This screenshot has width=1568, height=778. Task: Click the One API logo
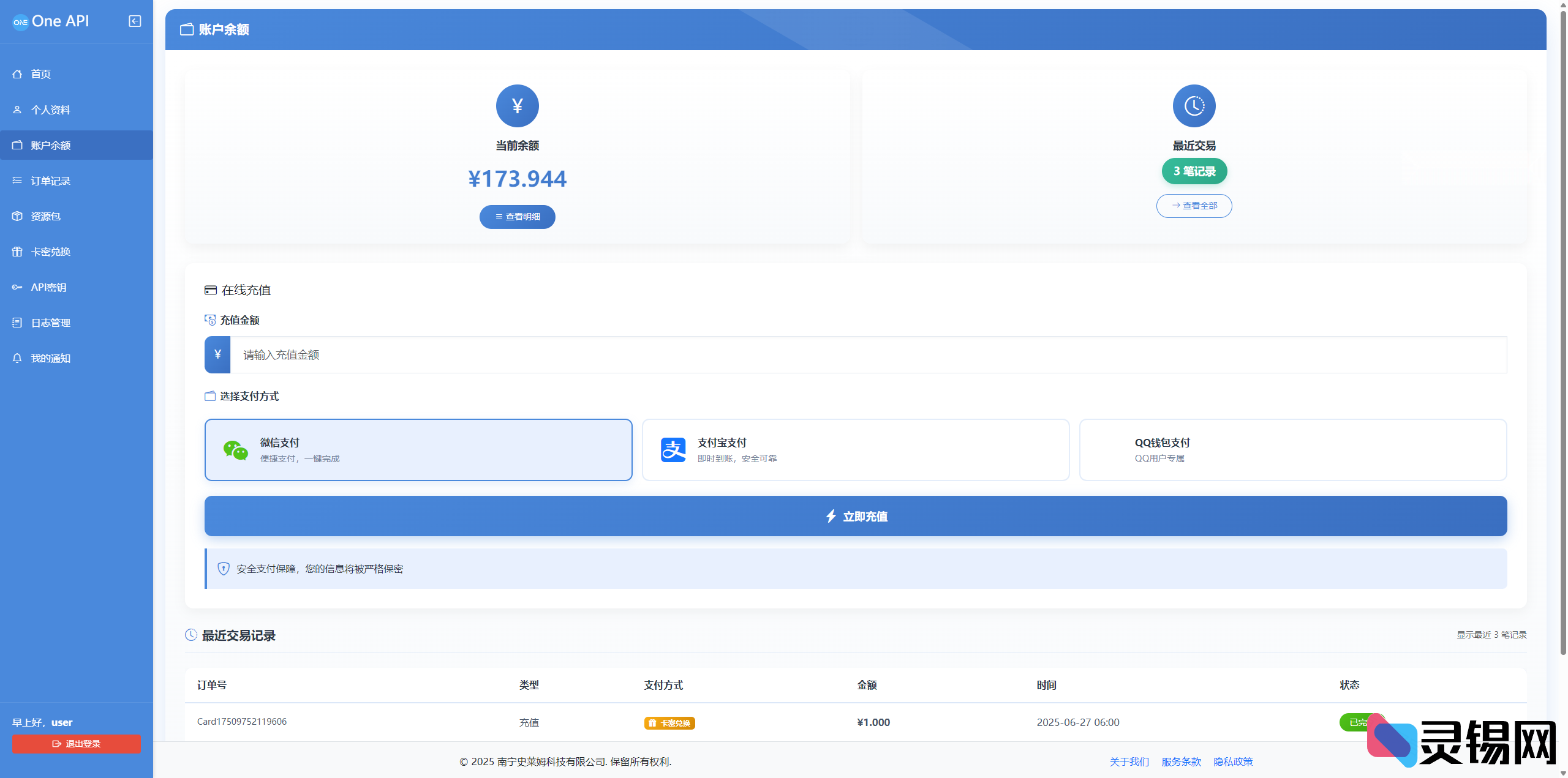point(51,21)
